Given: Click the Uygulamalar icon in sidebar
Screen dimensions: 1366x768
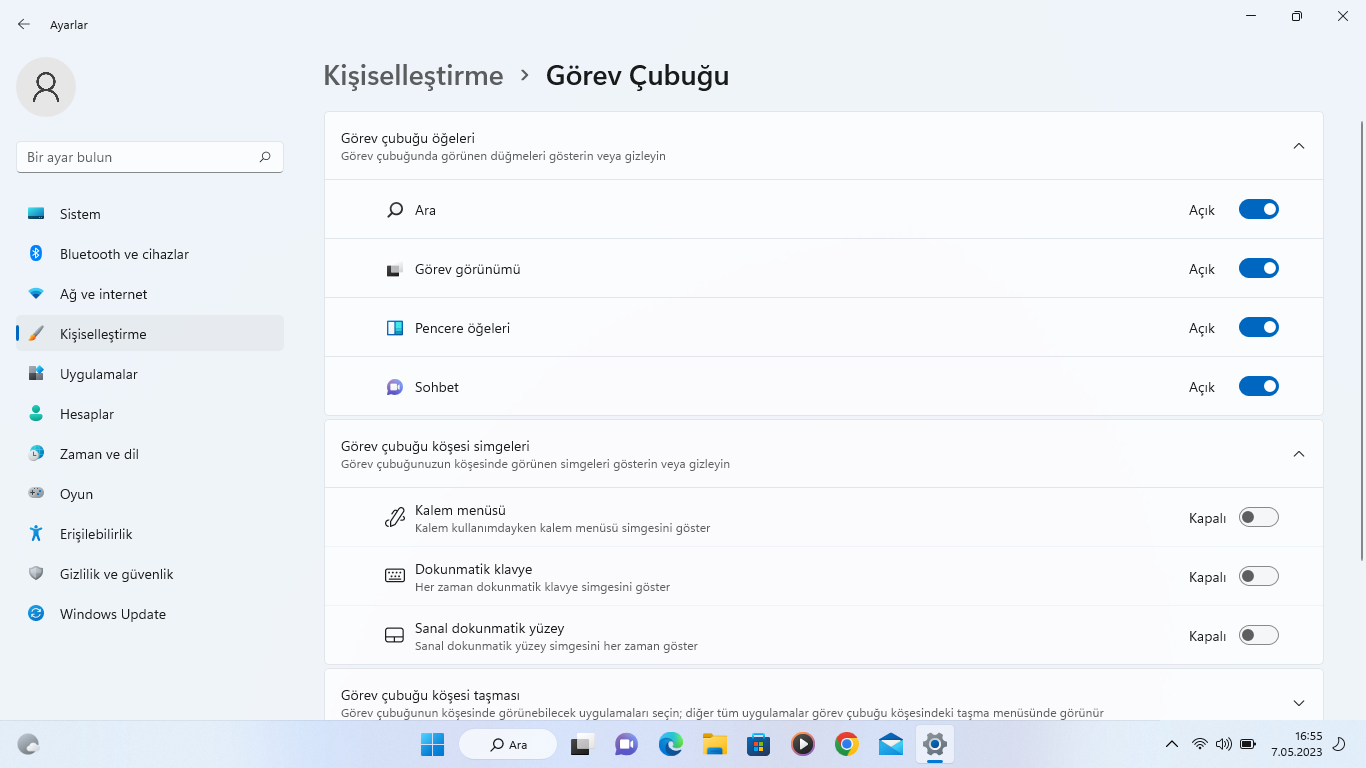Looking at the screenshot, I should pyautogui.click(x=36, y=374).
